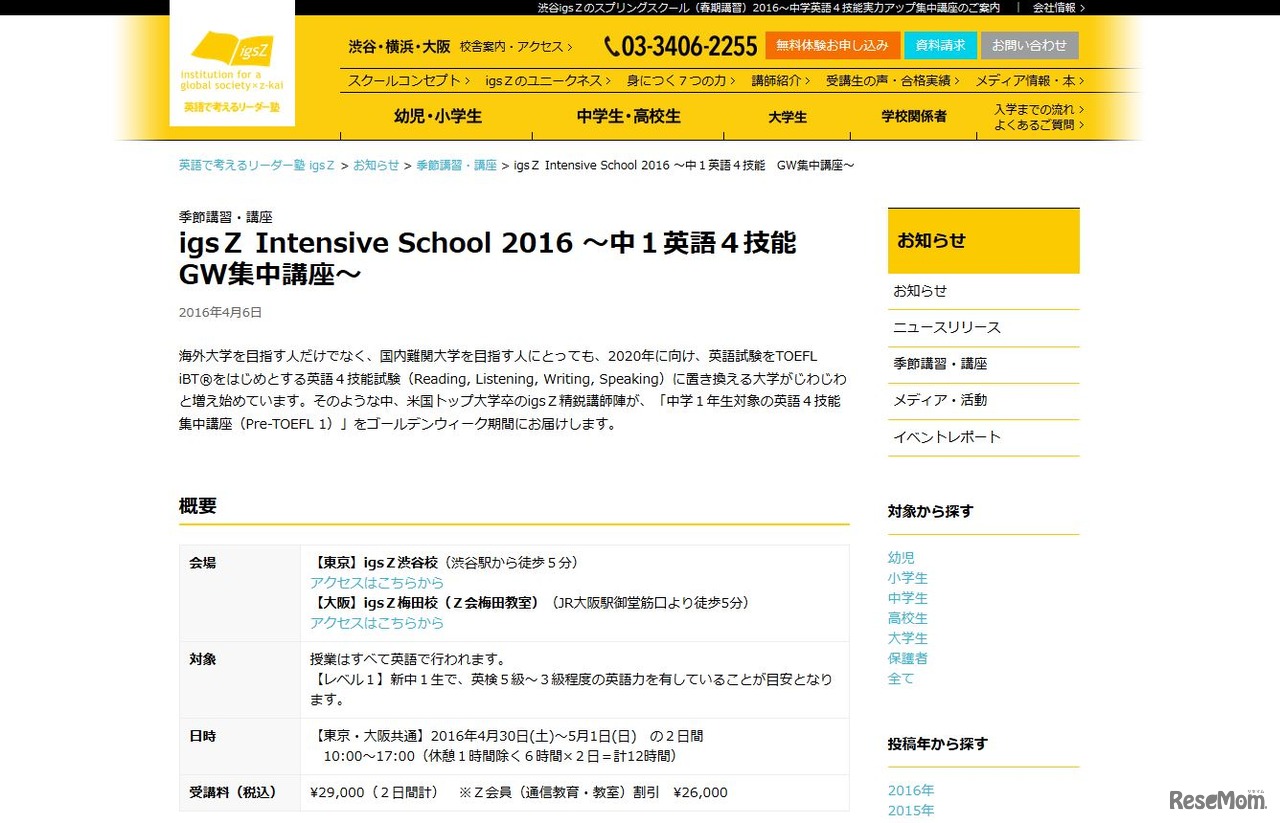
Task: Click アクセスはこちらから link for 梅田校
Action: point(377,622)
